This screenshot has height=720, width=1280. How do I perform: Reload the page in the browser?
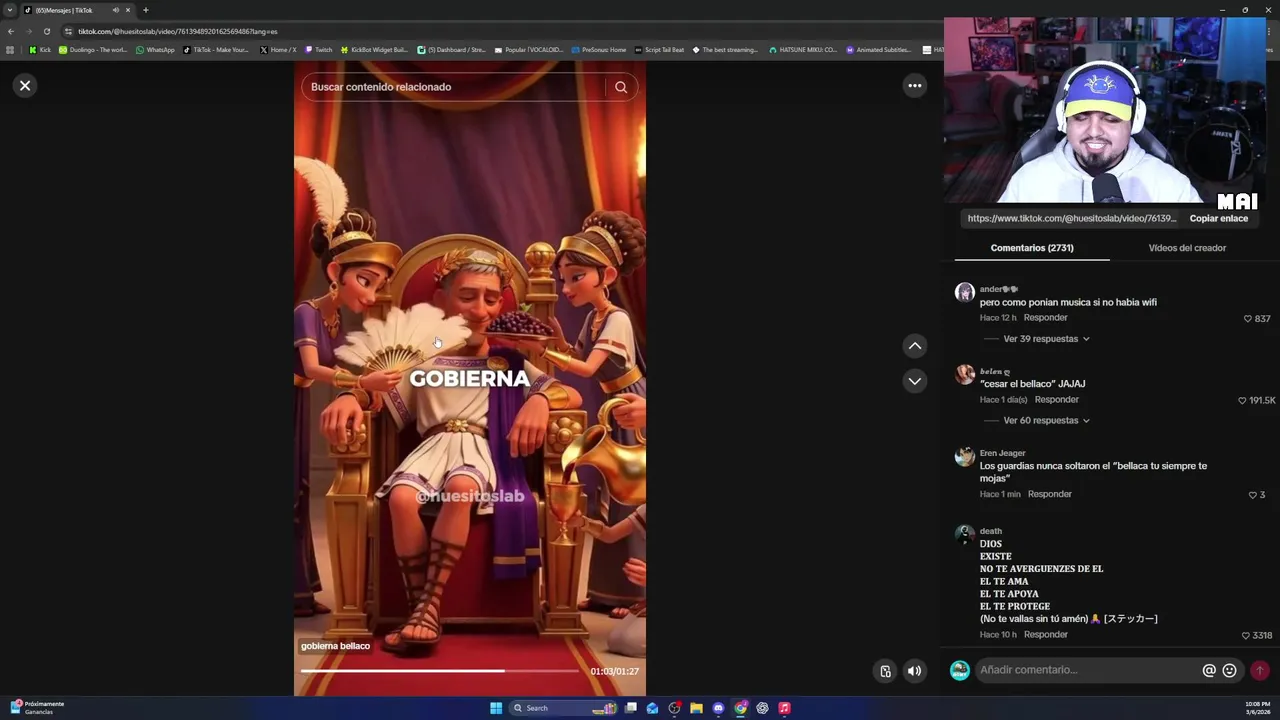tap(46, 31)
